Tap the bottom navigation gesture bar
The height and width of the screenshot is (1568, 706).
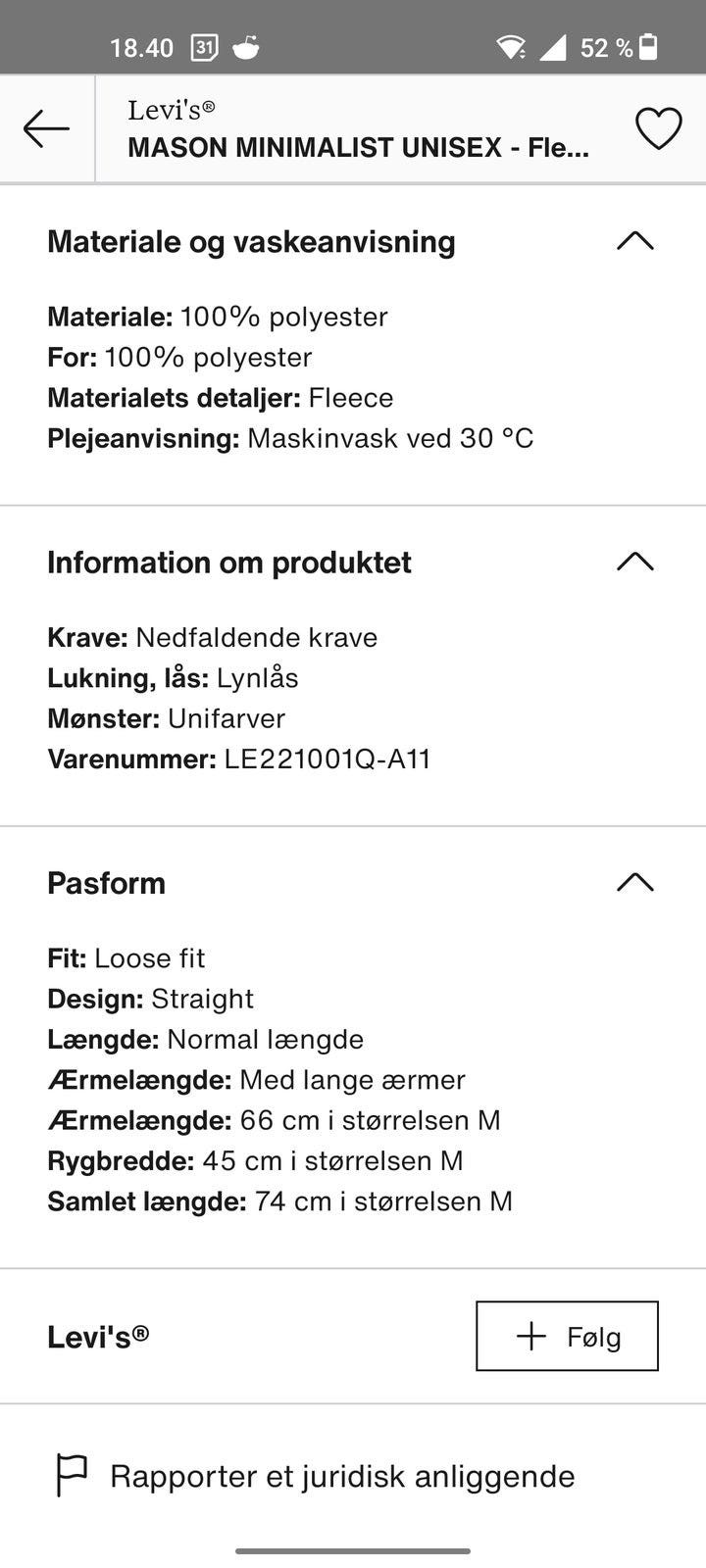(353, 1551)
